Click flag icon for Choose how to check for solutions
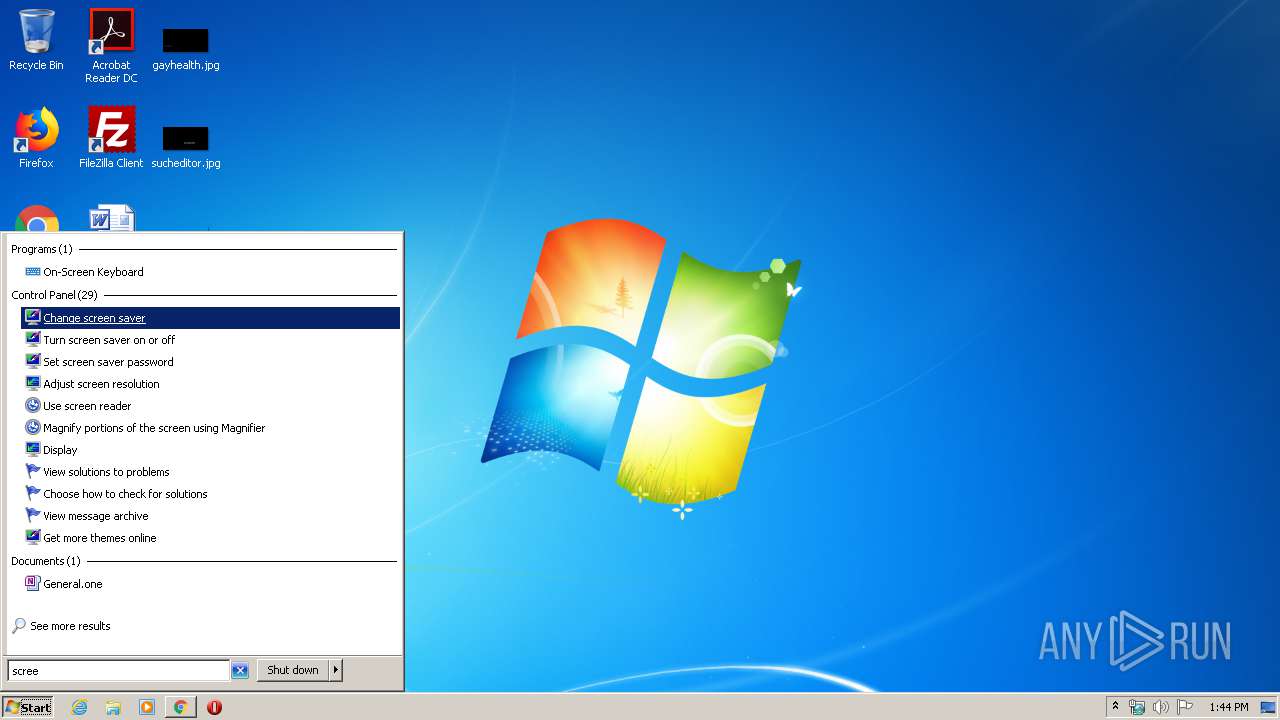This screenshot has height=720, width=1280. (x=33, y=494)
